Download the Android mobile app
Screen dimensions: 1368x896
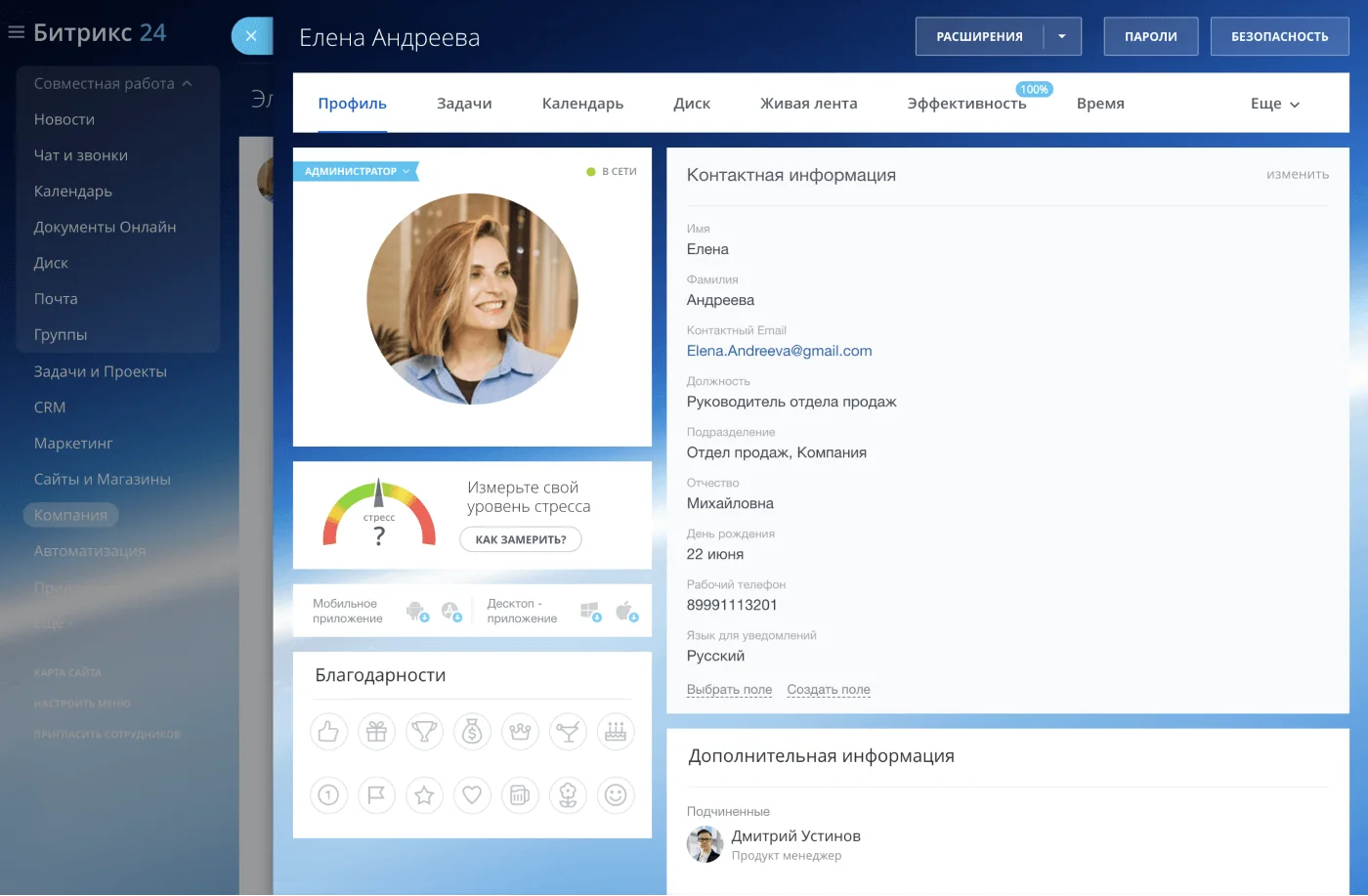point(416,612)
